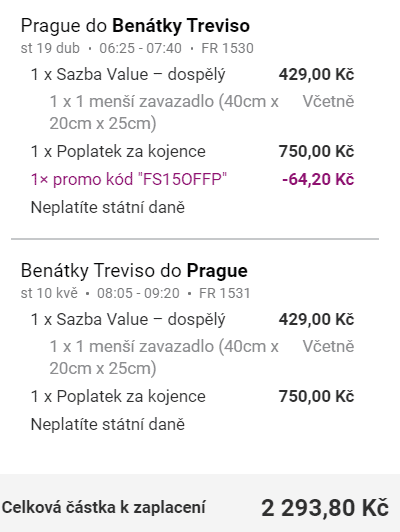The height and width of the screenshot is (532, 400).
Task: Click the Benátky Treviso do Prague heading
Action: [x=134, y=271]
